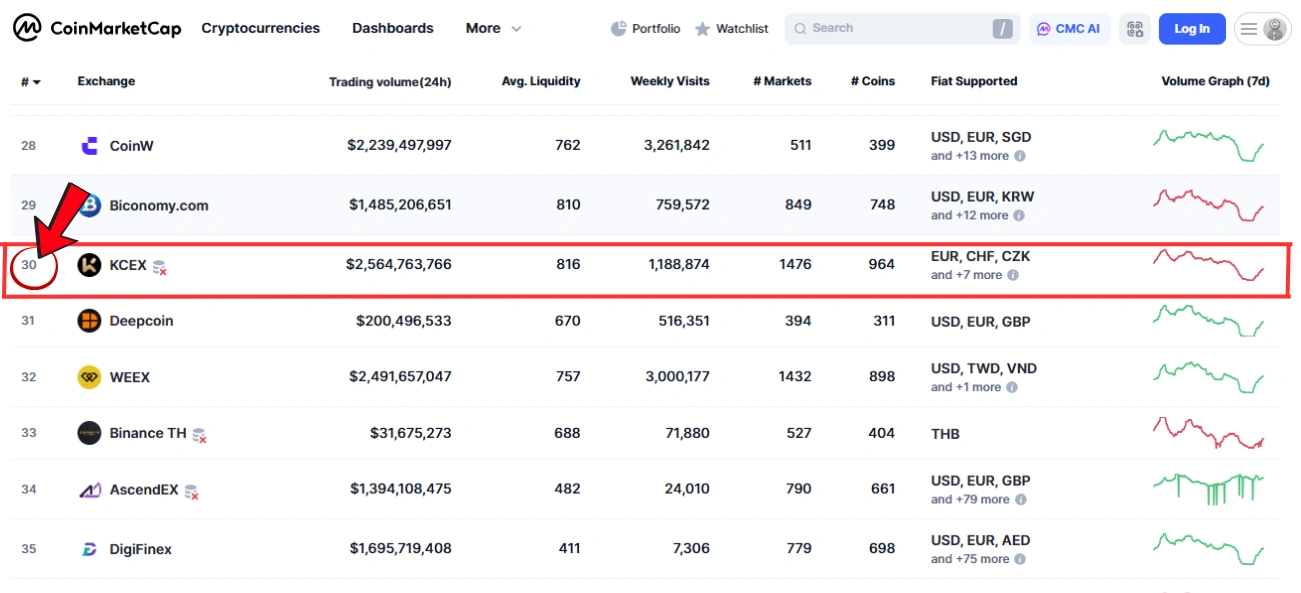Click WEEX weekly visits 3,000,177
The height and width of the screenshot is (593, 1301).
coord(677,377)
